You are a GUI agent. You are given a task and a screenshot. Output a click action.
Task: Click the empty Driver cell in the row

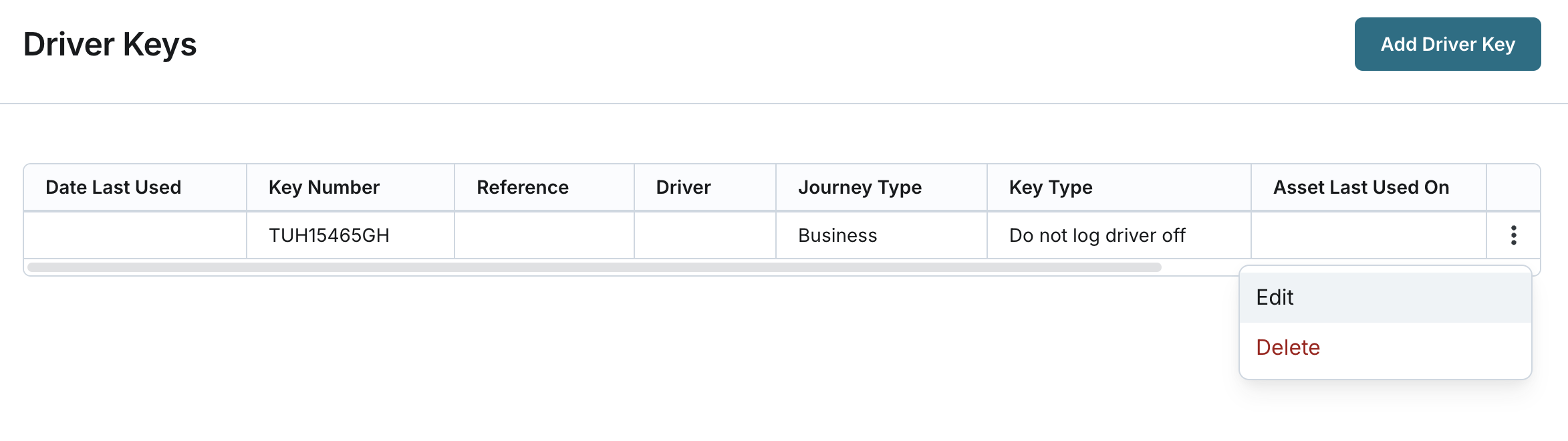[x=704, y=235]
